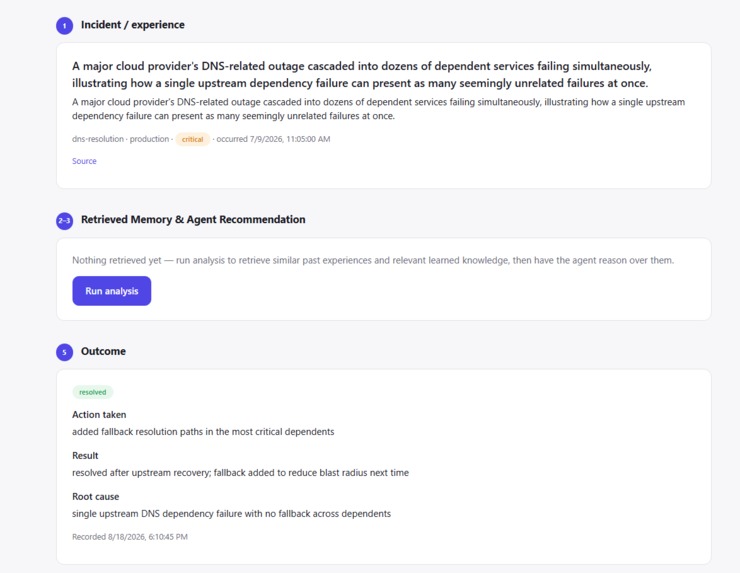Screen dimensions: 740x573
Task: Select the Incident / experience heading
Action: [x=133, y=25]
